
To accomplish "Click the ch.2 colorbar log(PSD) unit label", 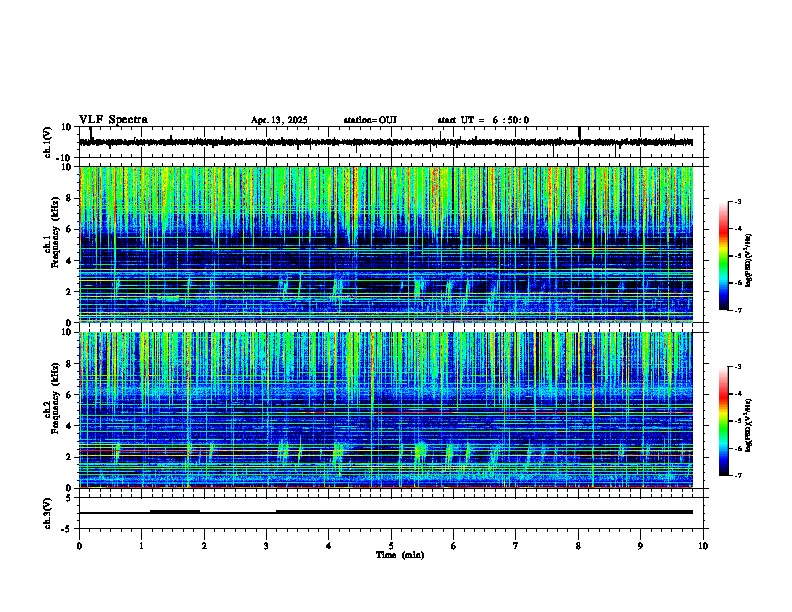I will (749, 426).
